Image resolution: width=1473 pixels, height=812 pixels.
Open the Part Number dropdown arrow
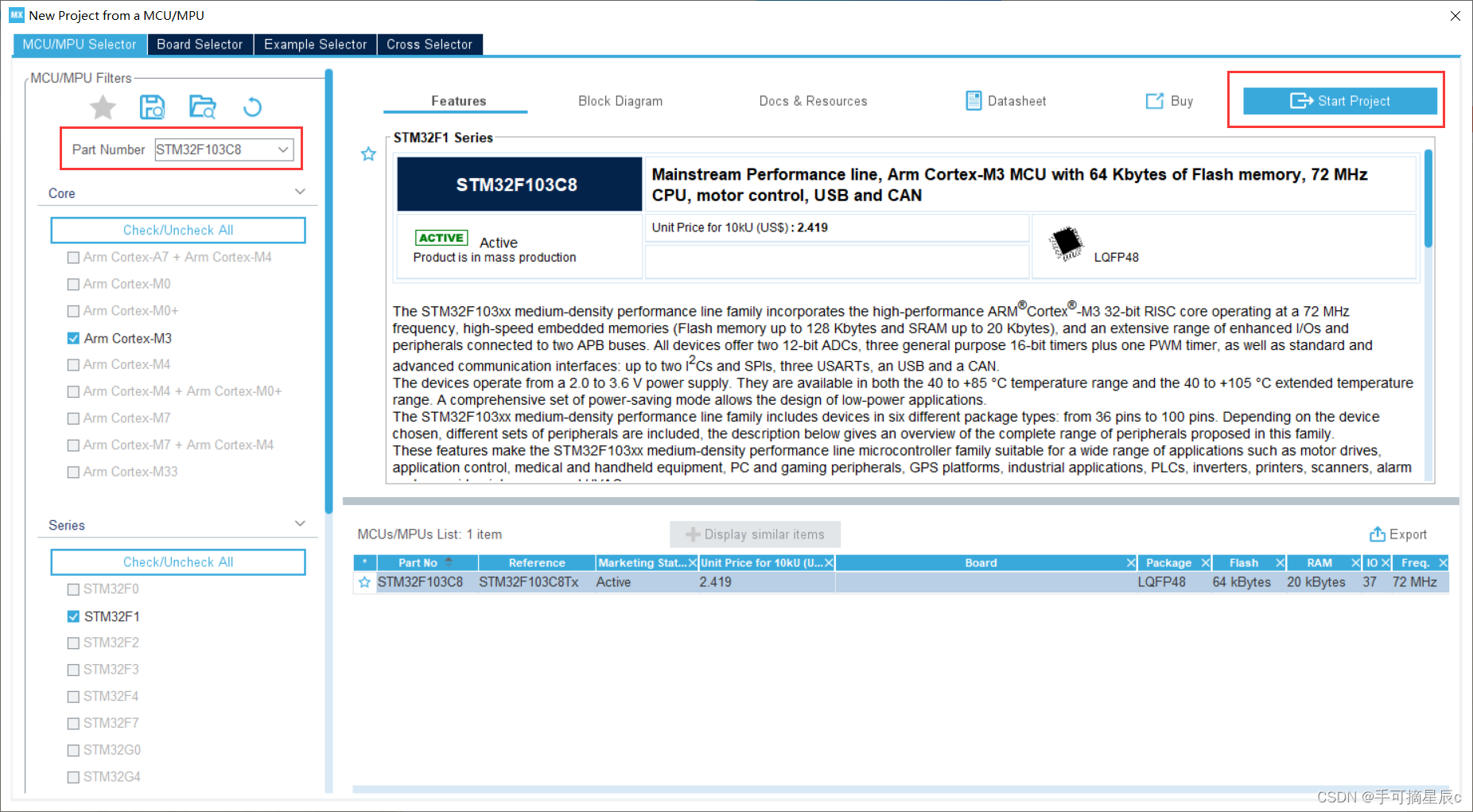click(283, 150)
